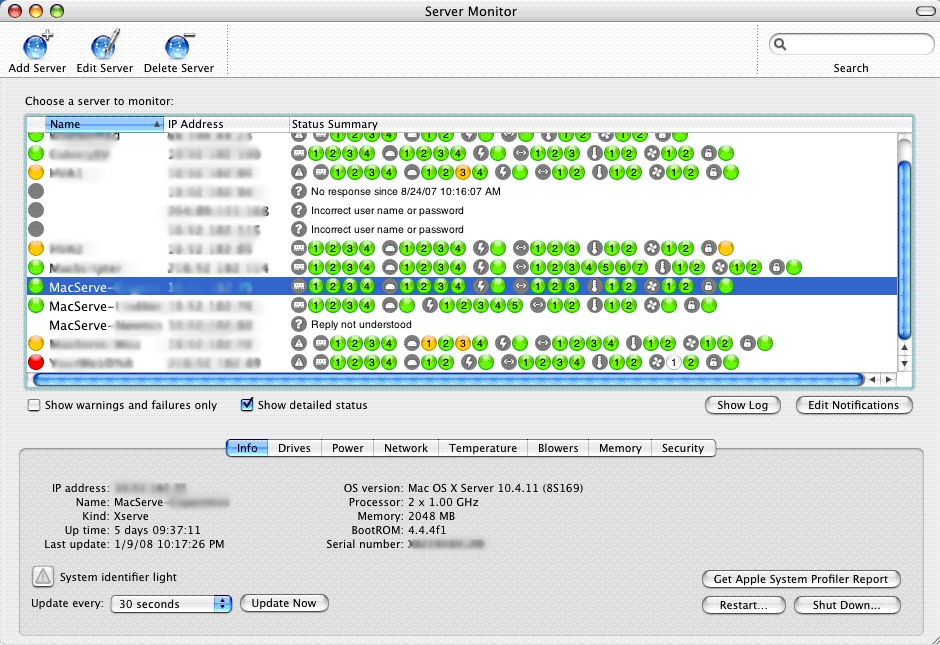Open the Update every interval dropdown

[x=171, y=604]
